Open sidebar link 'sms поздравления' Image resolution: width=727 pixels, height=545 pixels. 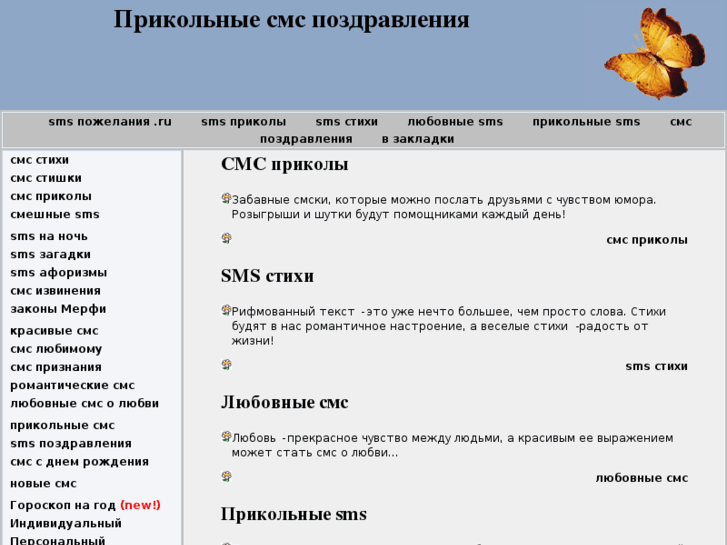tap(71, 443)
